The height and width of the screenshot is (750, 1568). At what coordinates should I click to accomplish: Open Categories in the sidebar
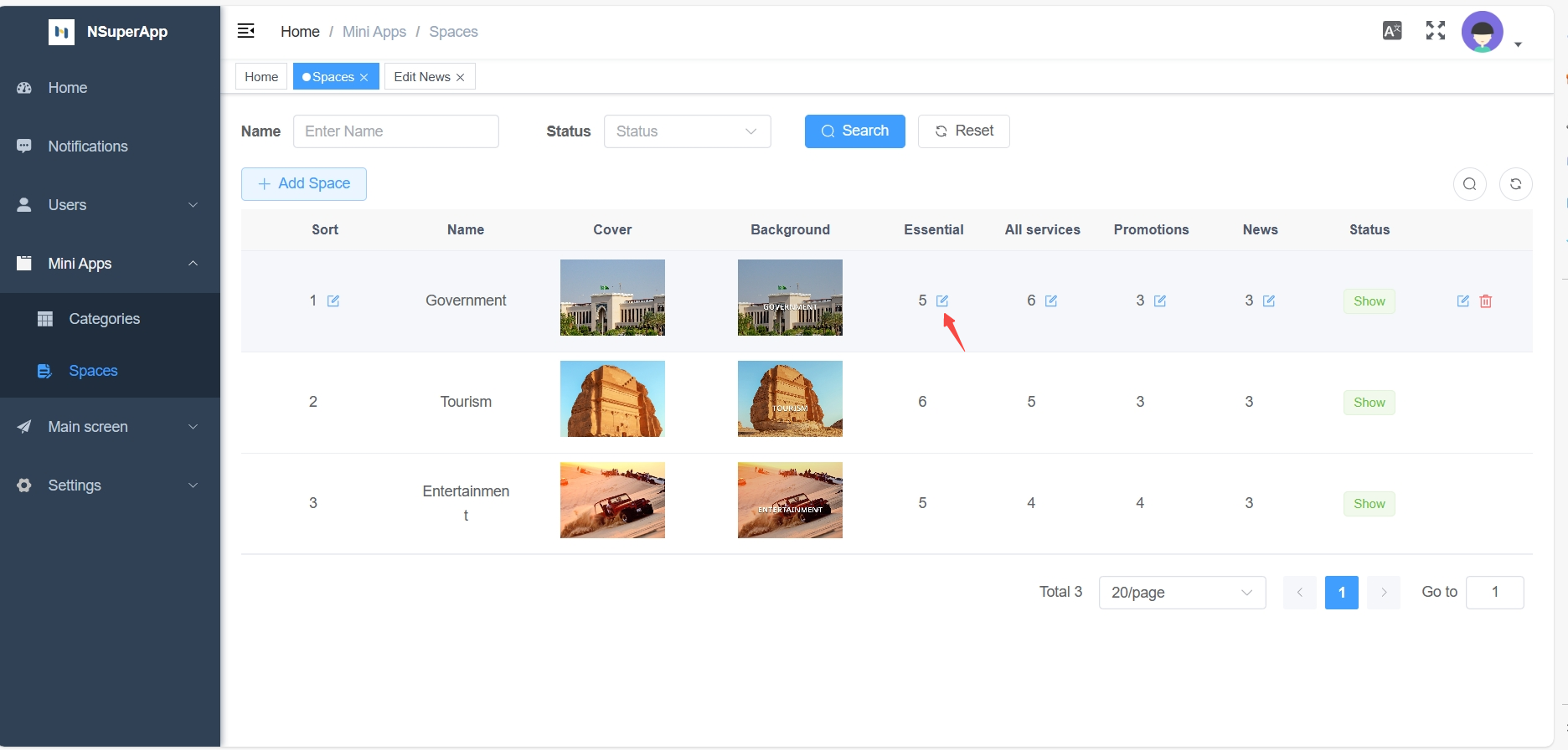(x=104, y=319)
